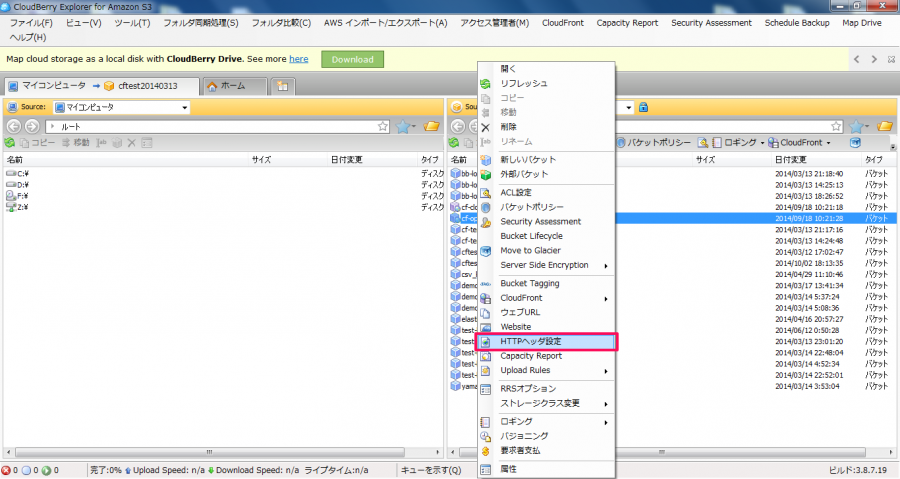The height and width of the screenshot is (479, 900).
Task: Click the delete X in left toolbar
Action: (x=131, y=143)
